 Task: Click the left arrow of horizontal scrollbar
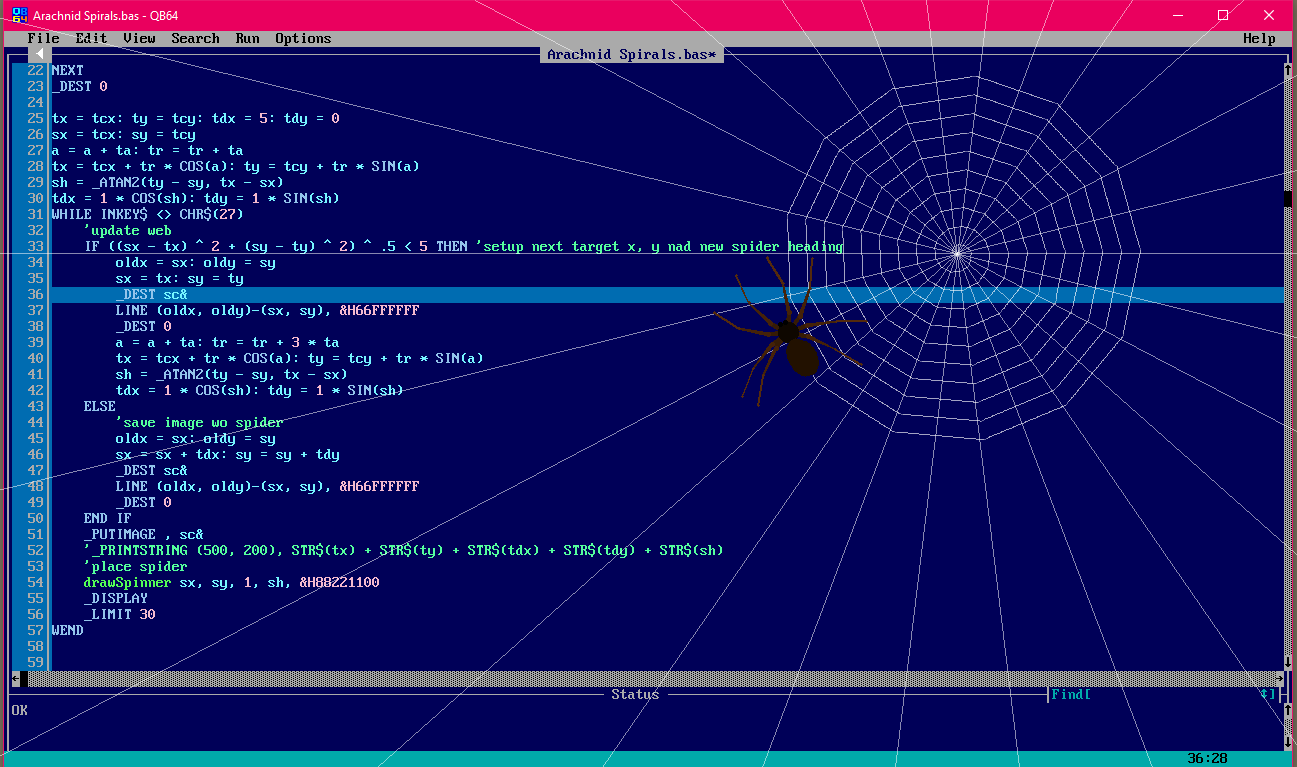(x=16, y=679)
